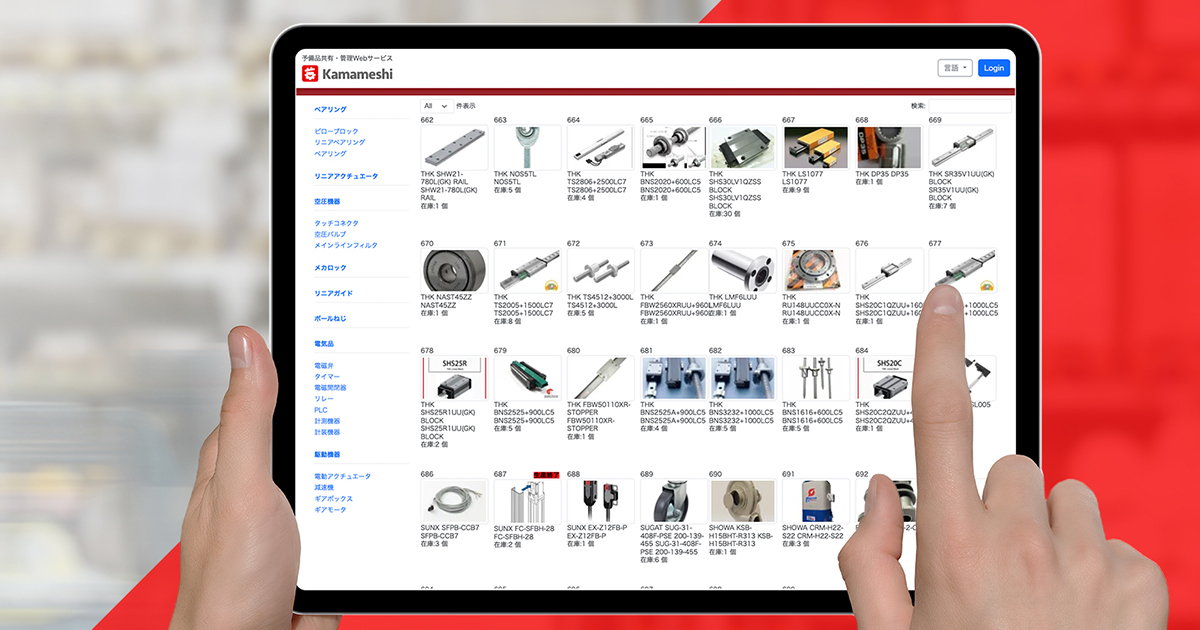Open item 676 SHS20C1QZUU thumbnail
Screen dimensions: 1200x630
[x=888, y=270]
